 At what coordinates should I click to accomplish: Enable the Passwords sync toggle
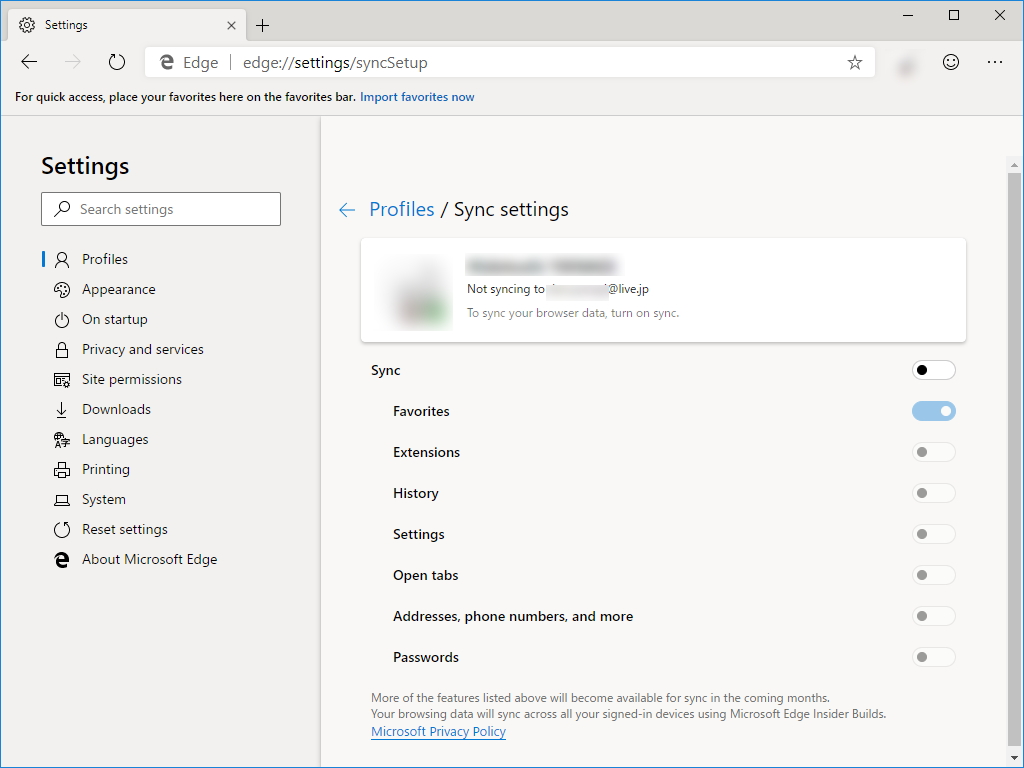coord(933,657)
